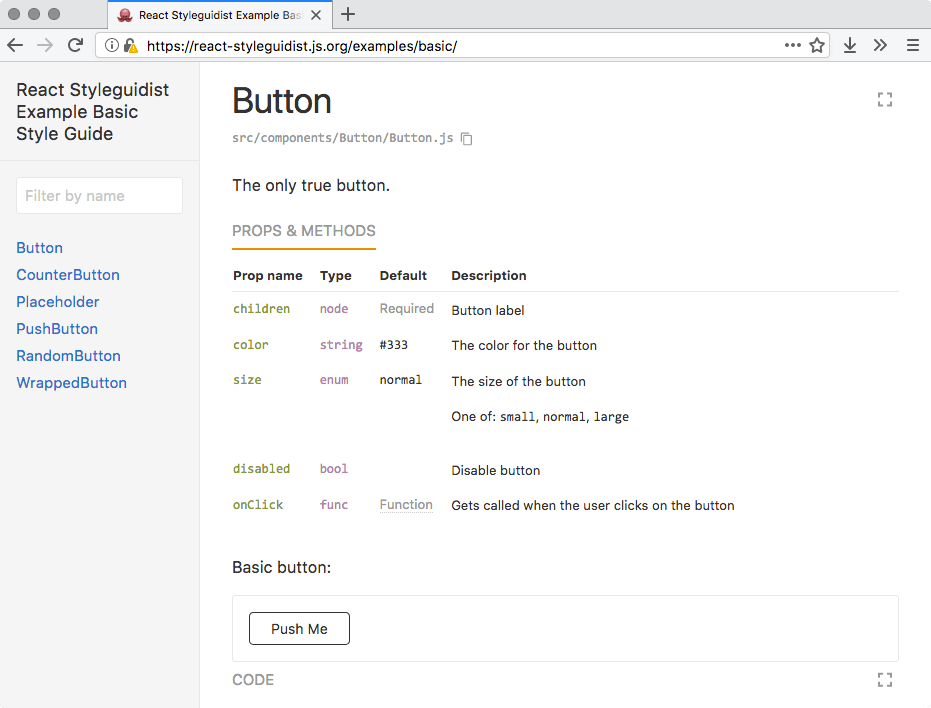The image size is (931, 708).
Task: Copy Button.js path with clipboard icon
Action: pos(467,139)
